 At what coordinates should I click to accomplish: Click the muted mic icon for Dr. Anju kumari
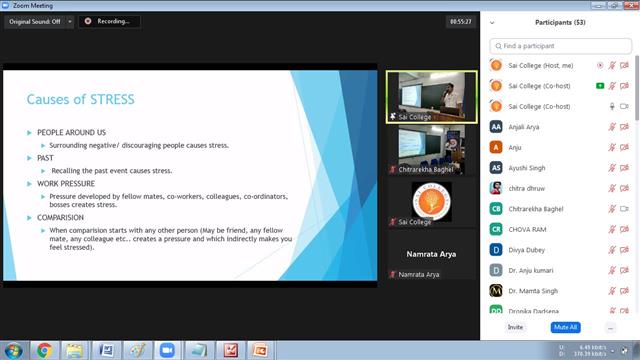612,270
